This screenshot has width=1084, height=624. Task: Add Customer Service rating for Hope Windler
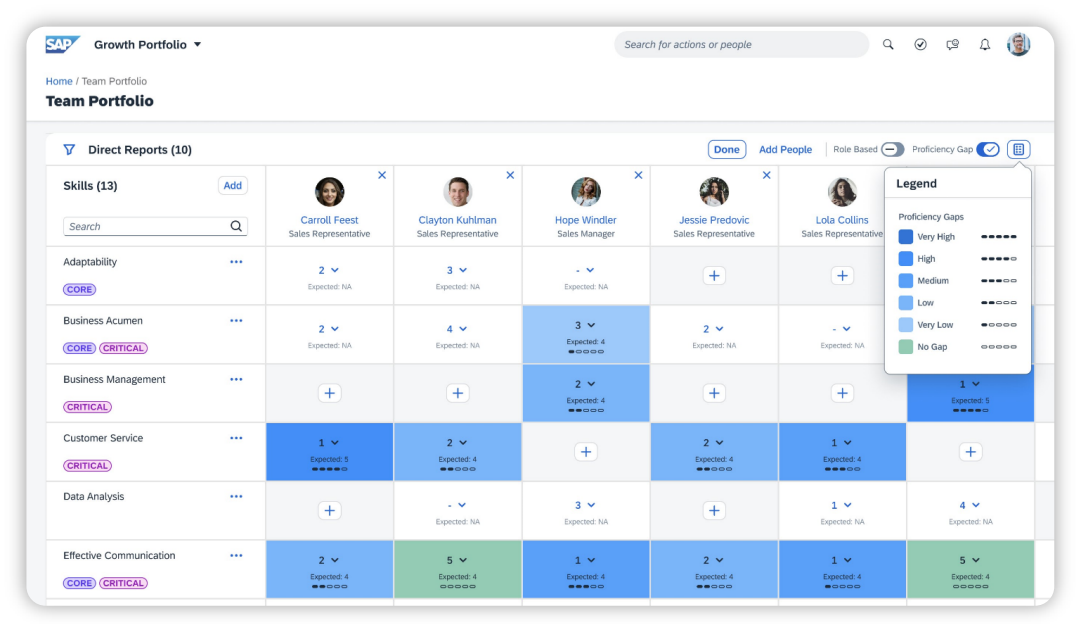[586, 452]
